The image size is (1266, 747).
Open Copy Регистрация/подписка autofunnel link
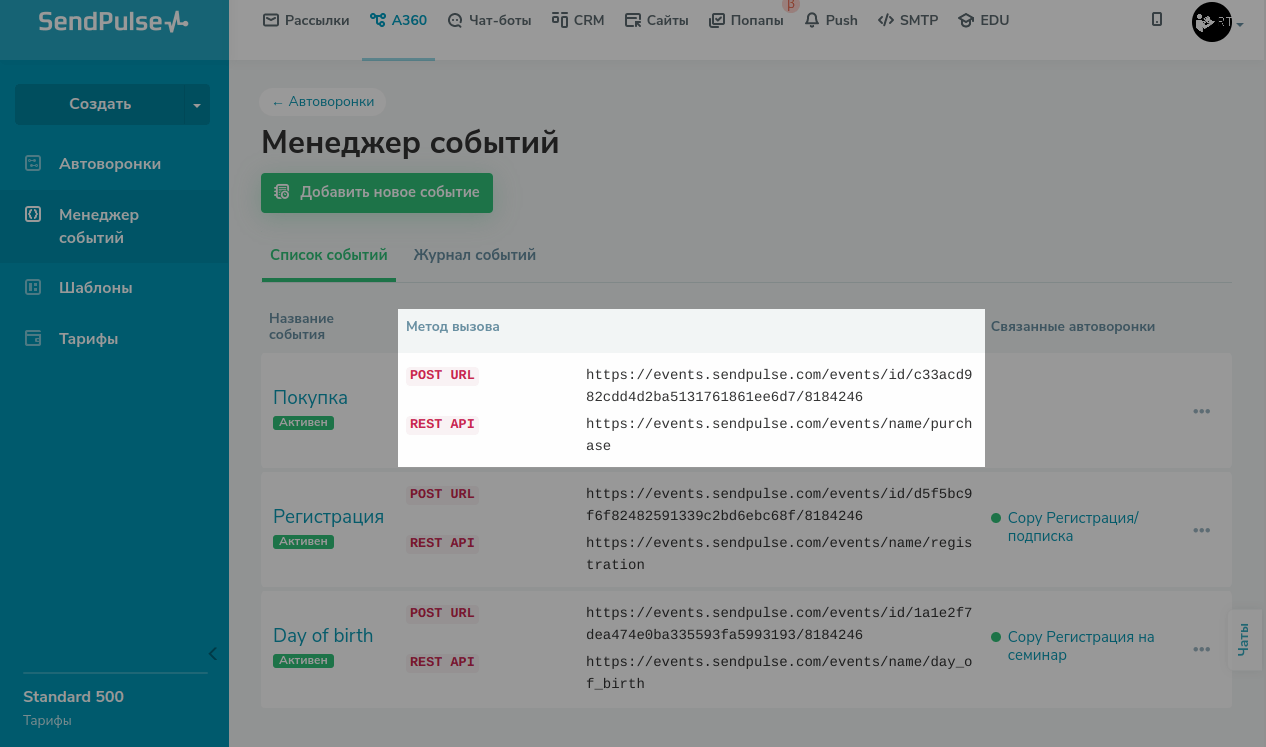(x=1073, y=527)
